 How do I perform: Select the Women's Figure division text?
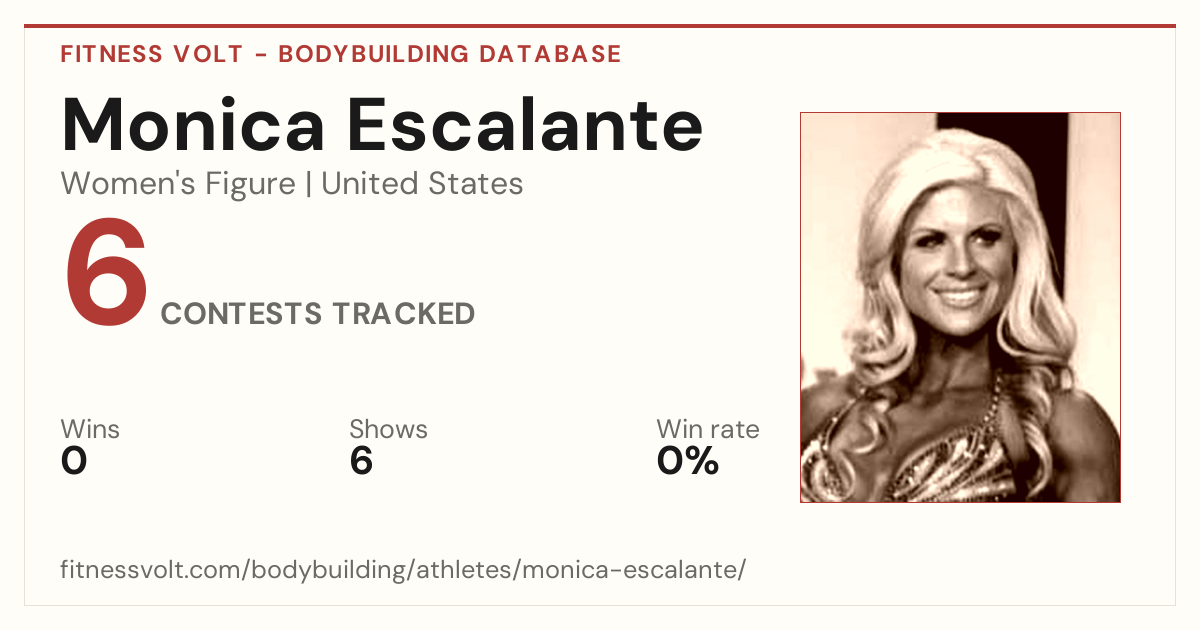tap(178, 184)
